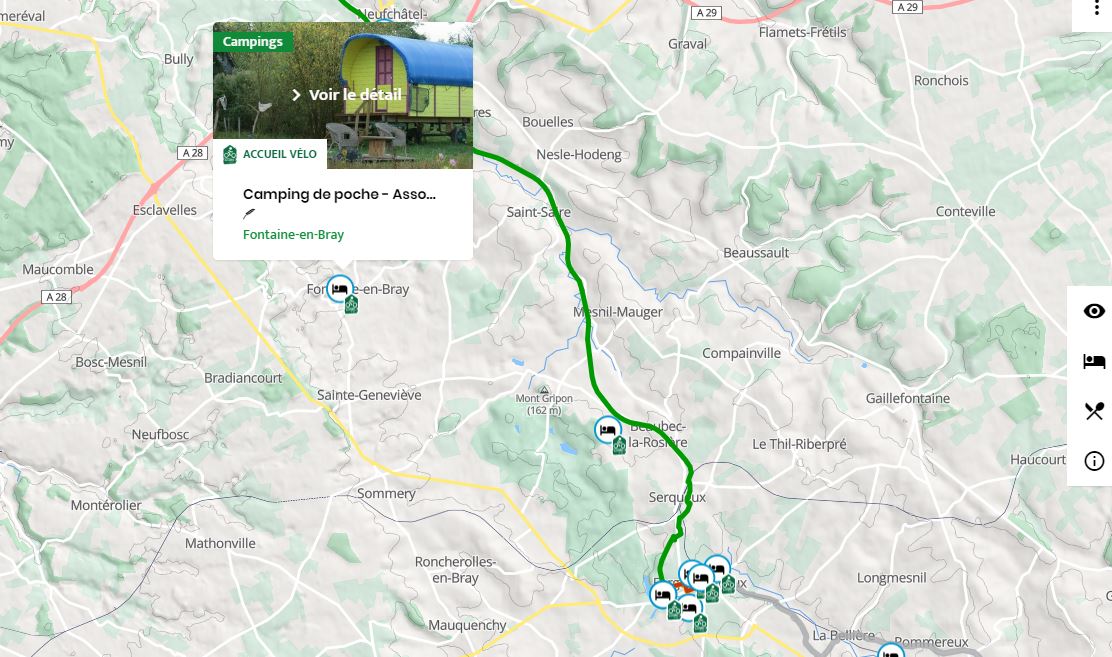Screen dimensions: 1112x657
Task: Click the Voir le détail link
Action: [355, 94]
